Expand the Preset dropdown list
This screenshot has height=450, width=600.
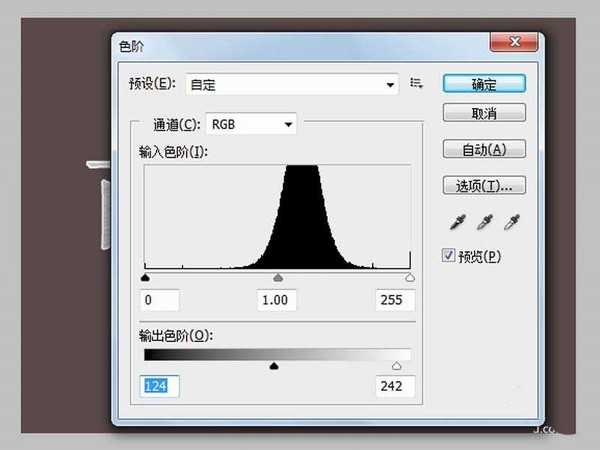click(391, 85)
